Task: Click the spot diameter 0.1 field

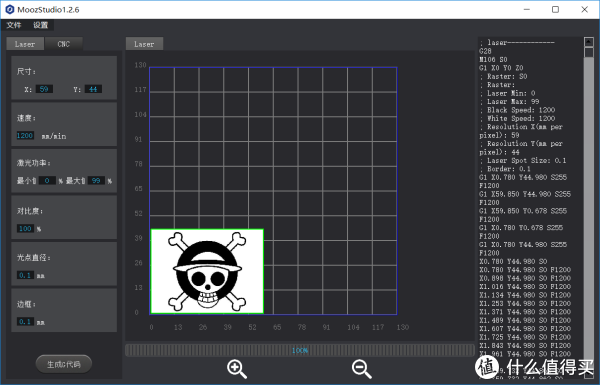Action: (x=25, y=275)
